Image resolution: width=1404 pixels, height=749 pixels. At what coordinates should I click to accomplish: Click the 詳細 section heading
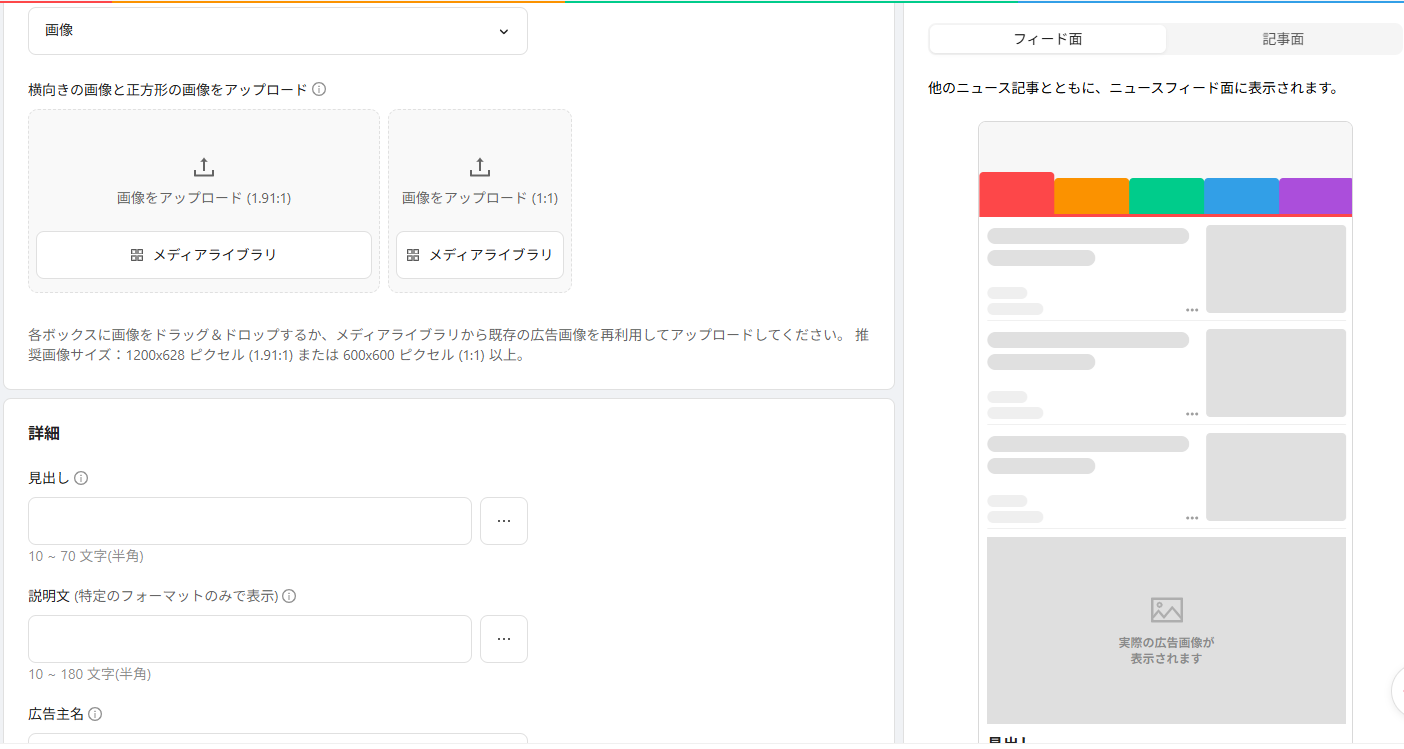click(44, 433)
